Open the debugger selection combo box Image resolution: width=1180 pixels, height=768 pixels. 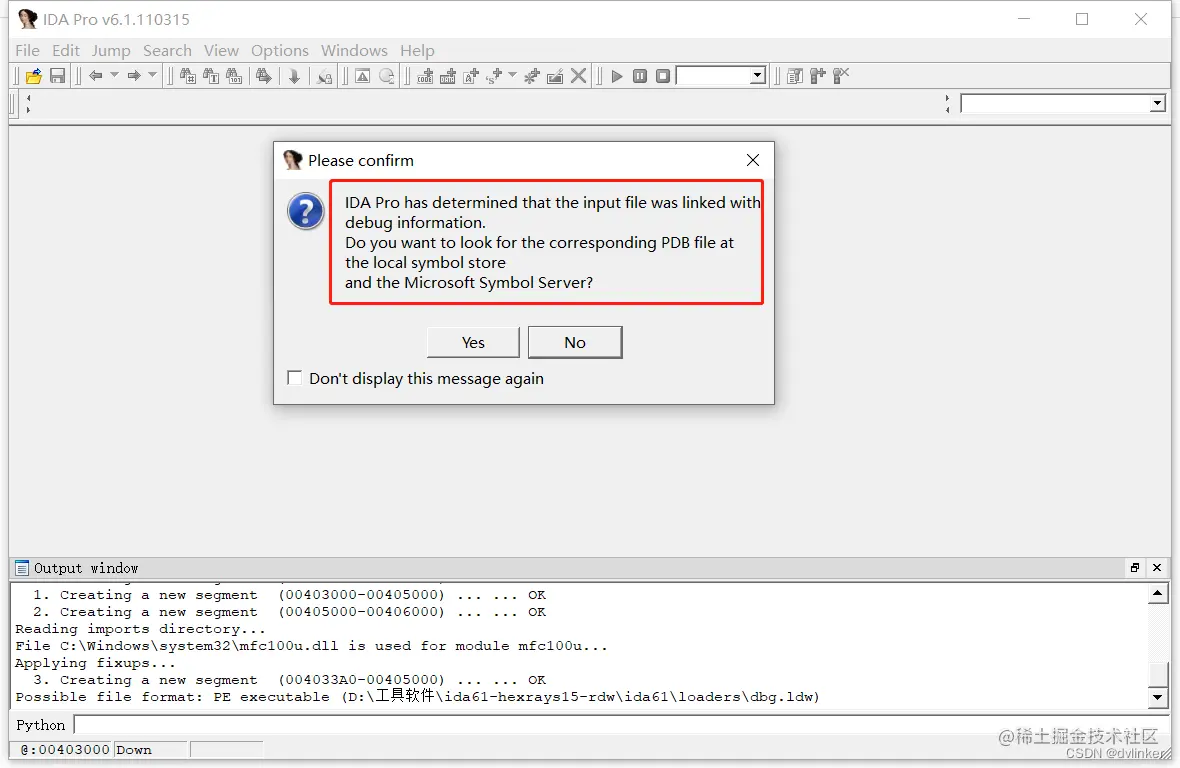coord(721,75)
